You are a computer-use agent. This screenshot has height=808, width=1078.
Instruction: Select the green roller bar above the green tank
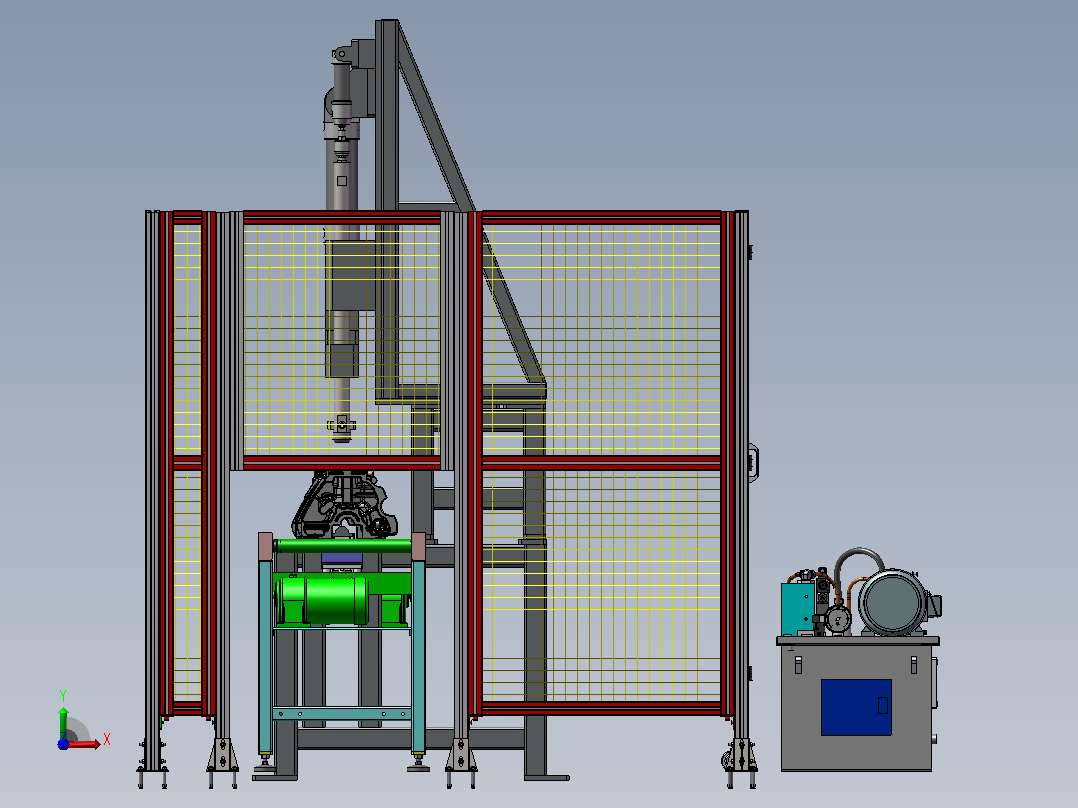pyautogui.click(x=342, y=546)
